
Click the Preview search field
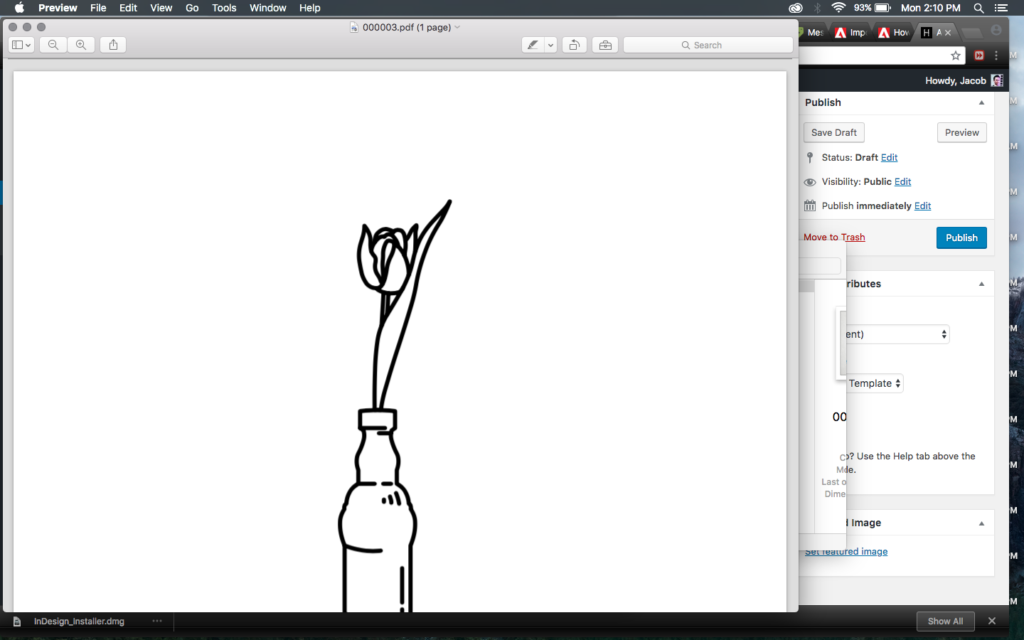708,45
